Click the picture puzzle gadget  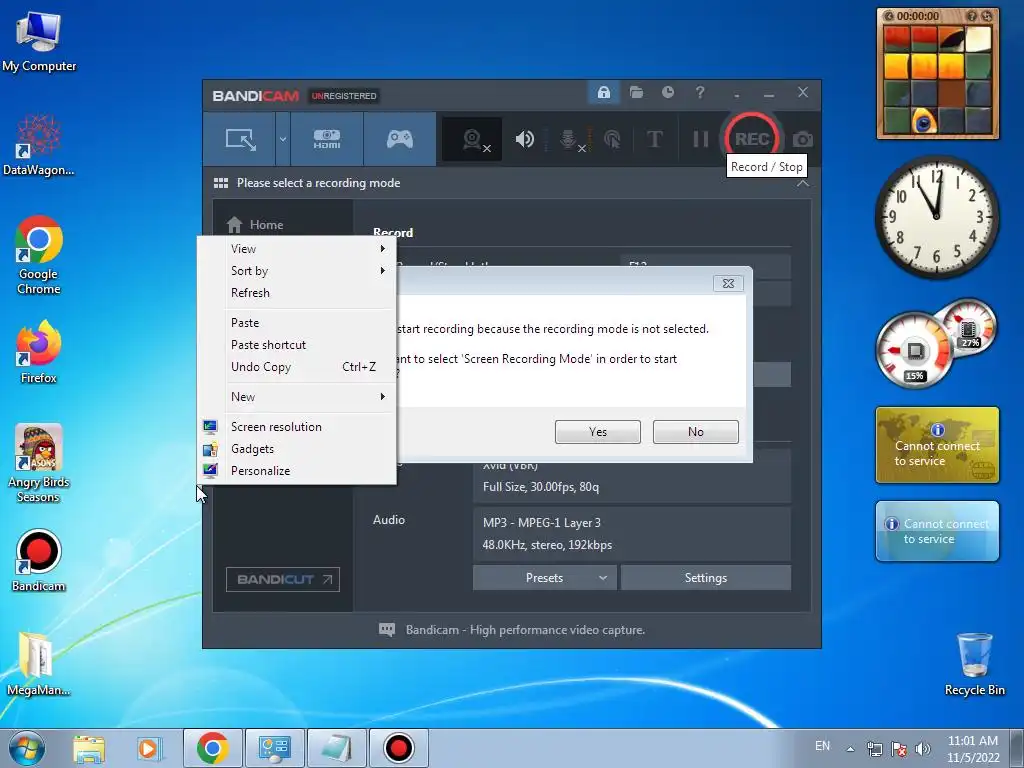click(938, 74)
